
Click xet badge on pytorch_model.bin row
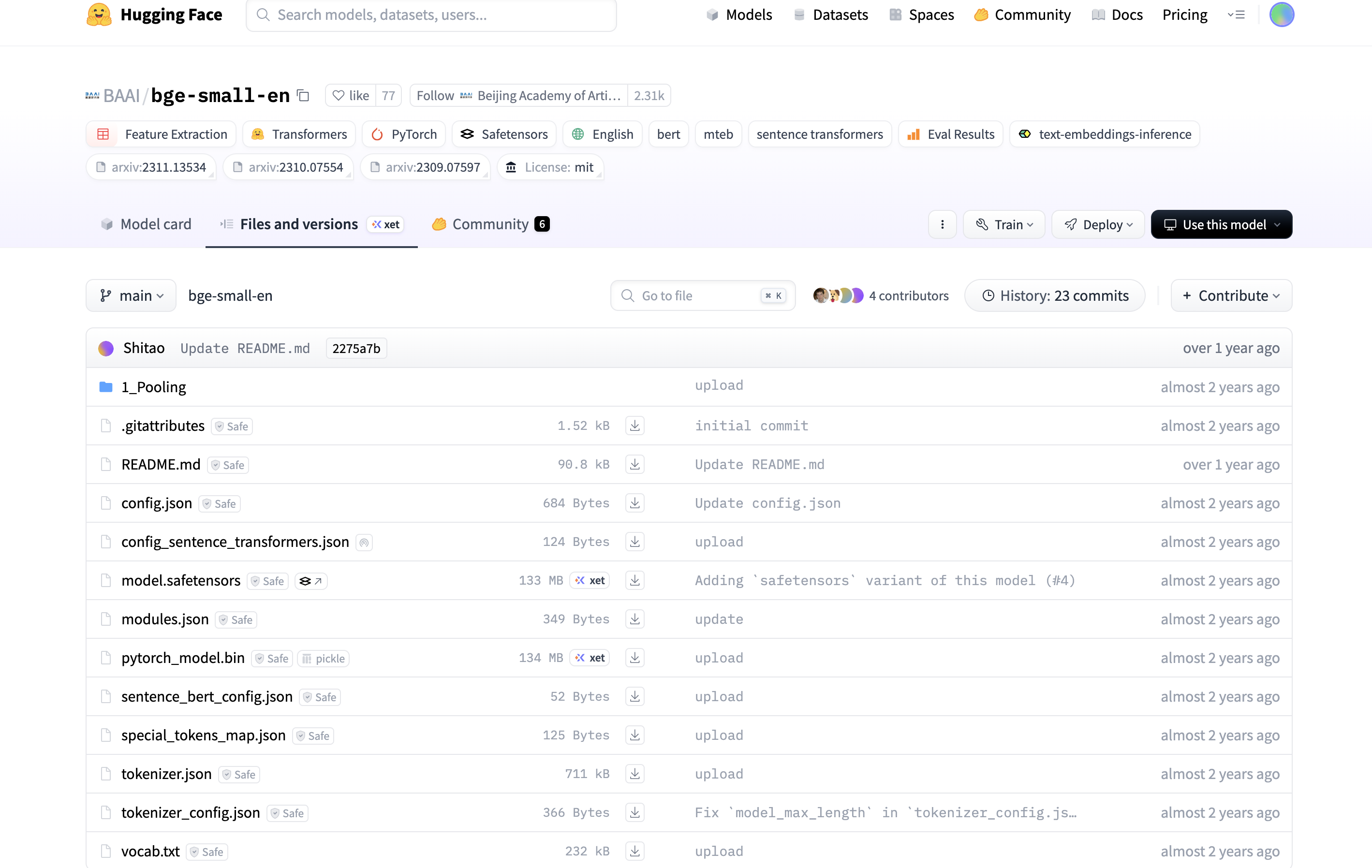590,658
